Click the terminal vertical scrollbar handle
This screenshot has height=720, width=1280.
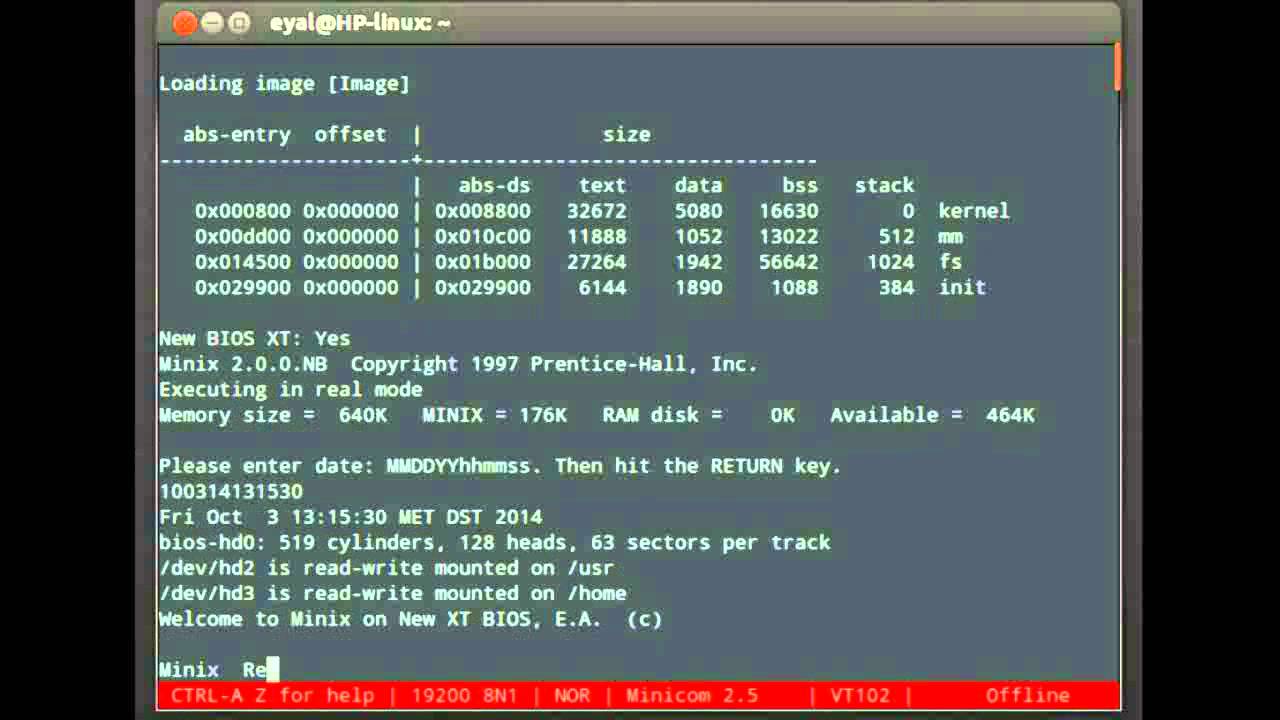click(x=1116, y=69)
